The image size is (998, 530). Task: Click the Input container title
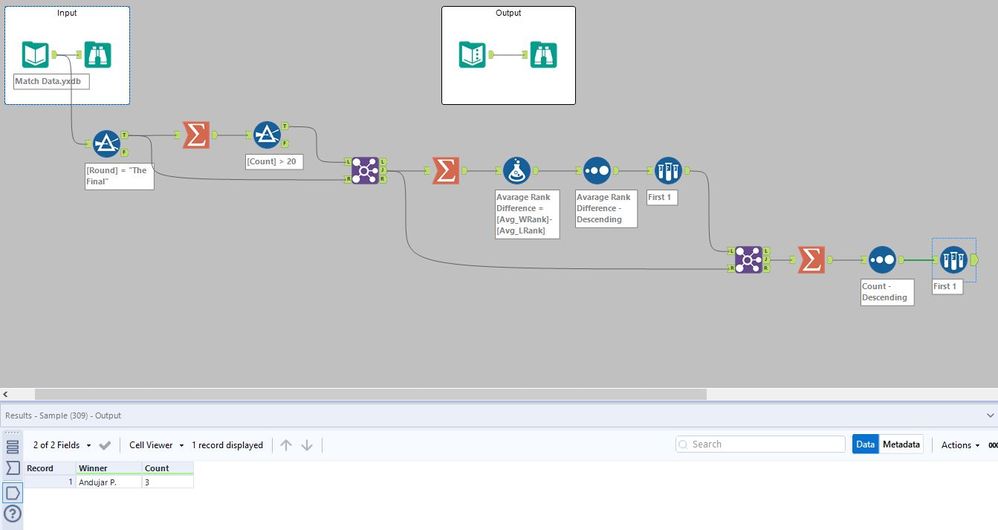[67, 13]
